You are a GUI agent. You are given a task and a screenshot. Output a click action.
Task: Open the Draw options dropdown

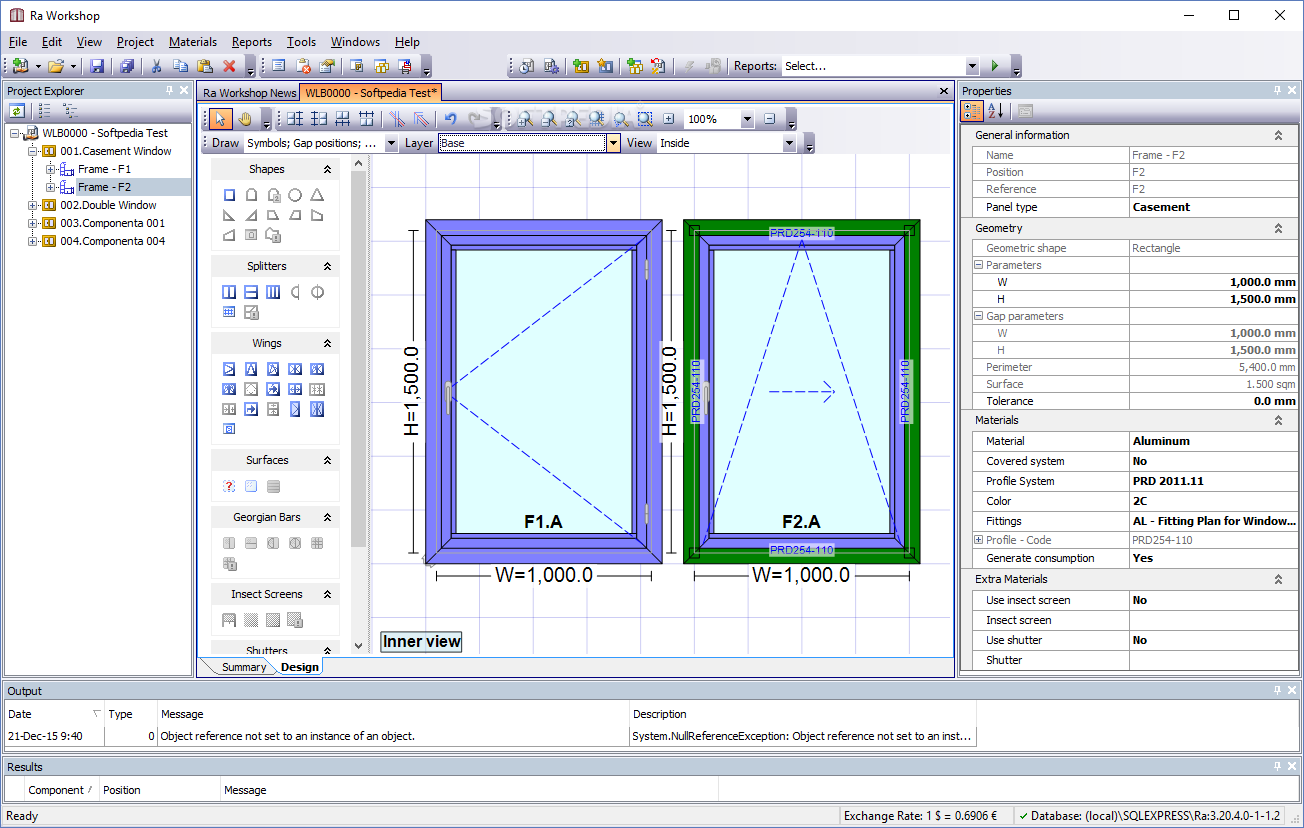point(391,143)
